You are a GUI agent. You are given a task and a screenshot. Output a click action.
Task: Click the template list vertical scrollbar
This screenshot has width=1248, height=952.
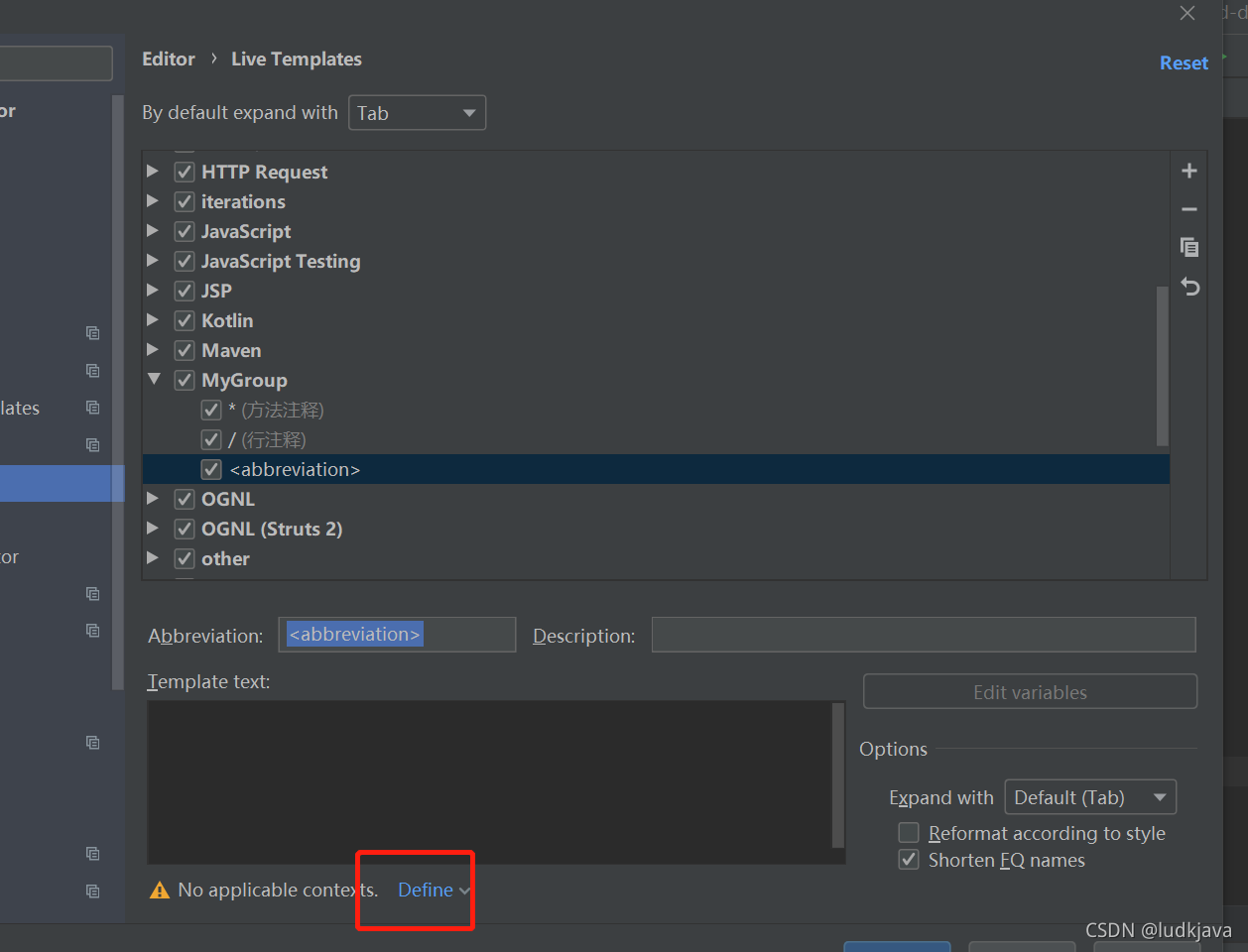[x=1163, y=366]
